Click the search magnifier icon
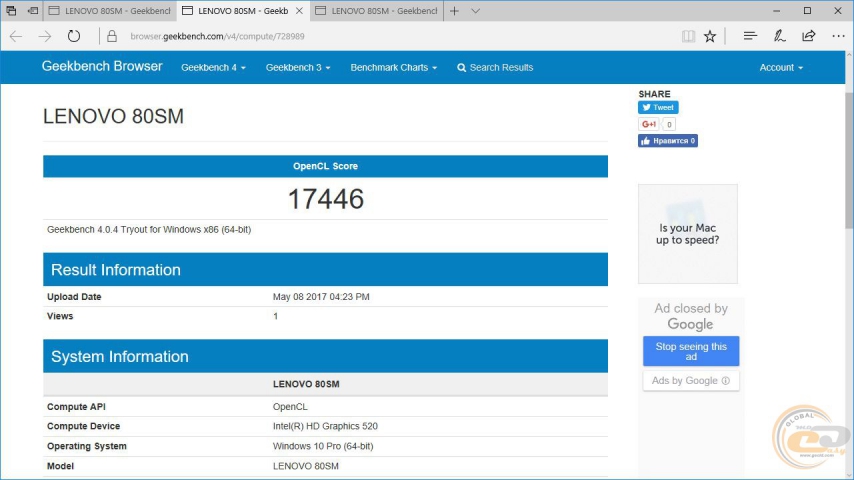Image resolution: width=854 pixels, height=480 pixels. [461, 68]
